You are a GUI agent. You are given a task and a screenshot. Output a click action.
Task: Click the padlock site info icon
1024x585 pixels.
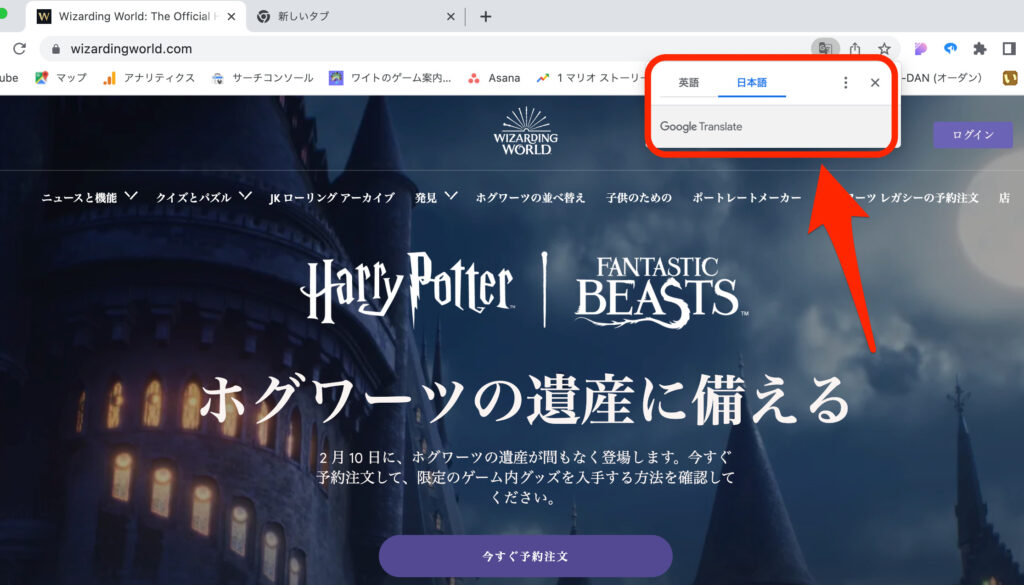(x=56, y=49)
